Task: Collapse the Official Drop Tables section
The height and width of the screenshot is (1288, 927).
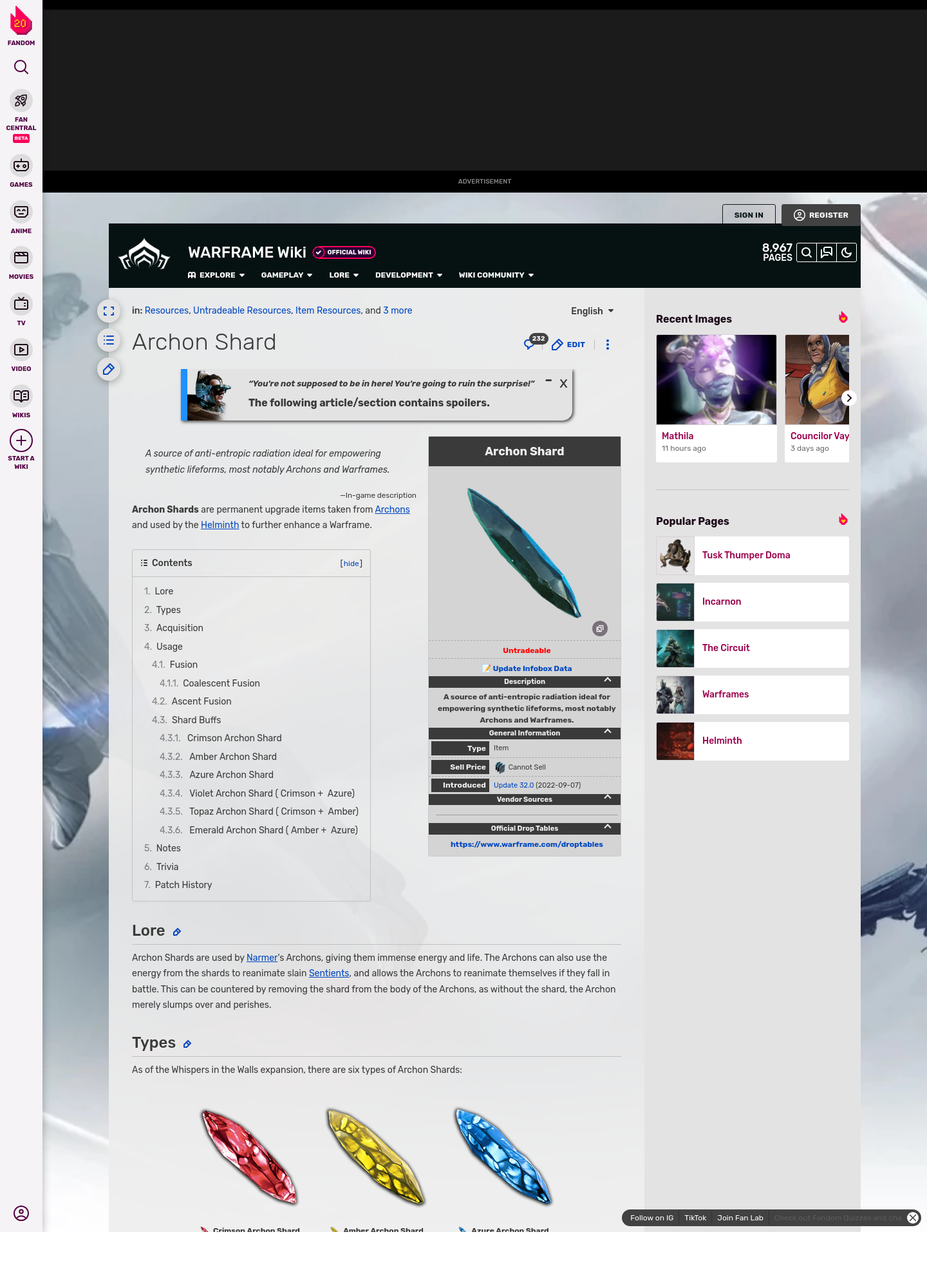Action: (x=608, y=827)
